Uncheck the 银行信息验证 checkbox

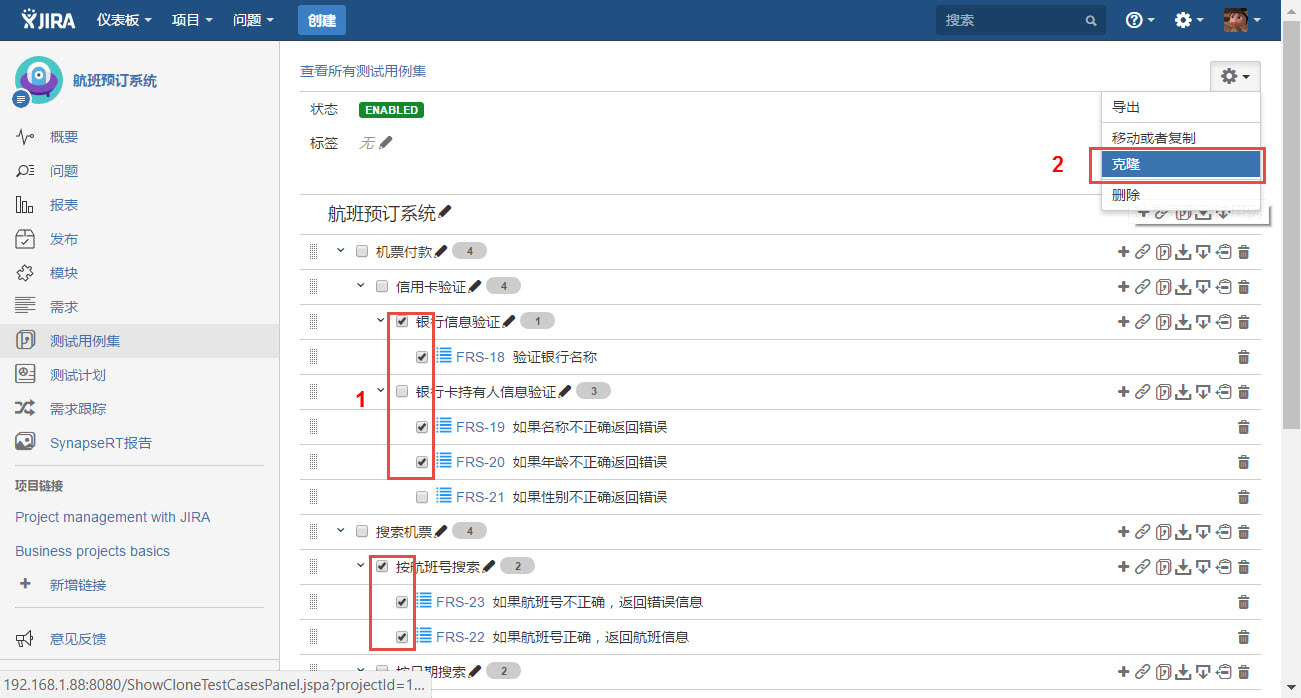pos(402,322)
